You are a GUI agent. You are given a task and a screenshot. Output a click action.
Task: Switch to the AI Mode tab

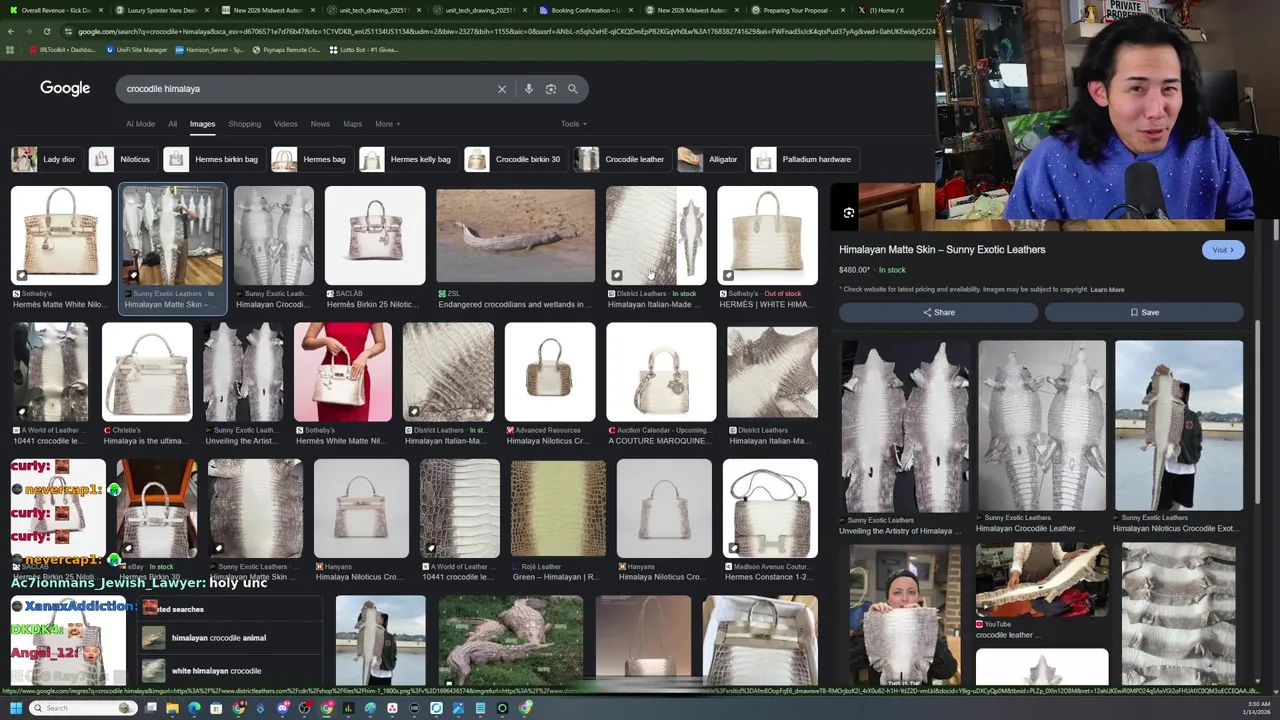pos(140,124)
